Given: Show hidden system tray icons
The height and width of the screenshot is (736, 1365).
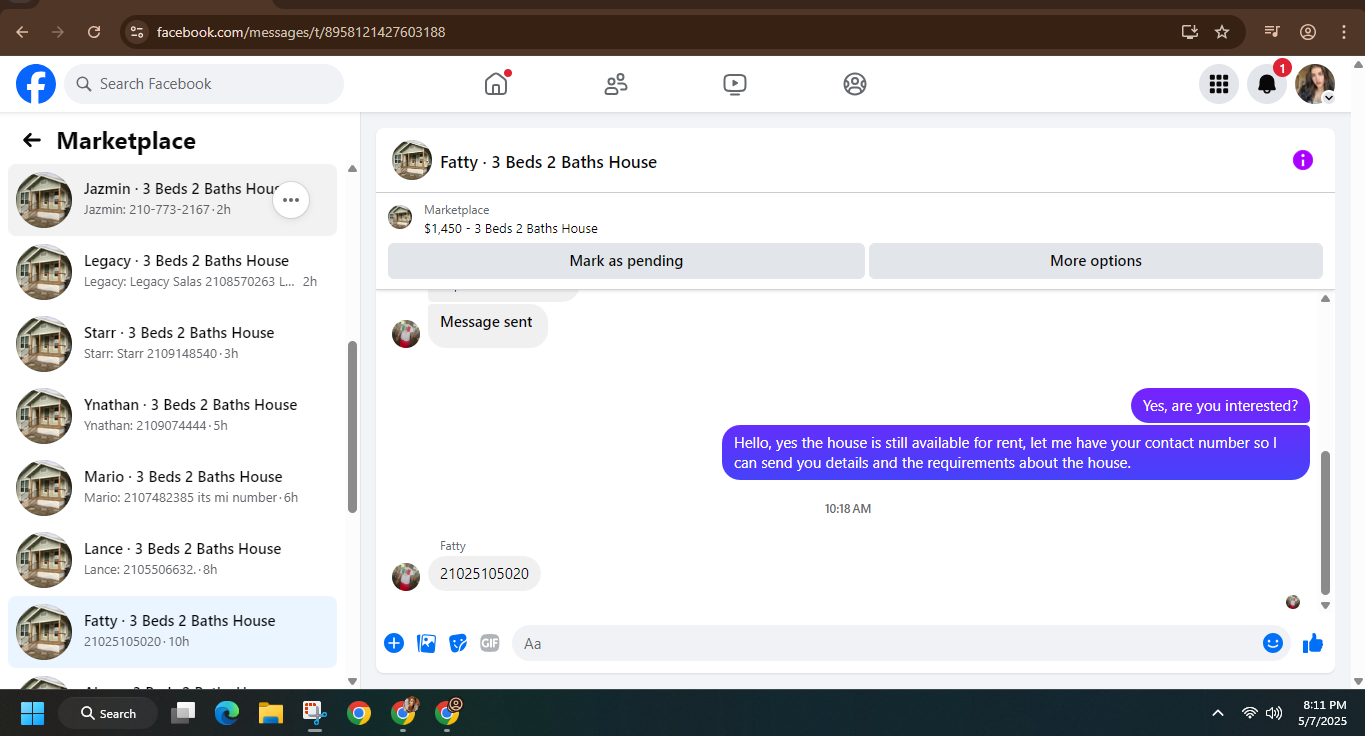Looking at the screenshot, I should [1218, 713].
